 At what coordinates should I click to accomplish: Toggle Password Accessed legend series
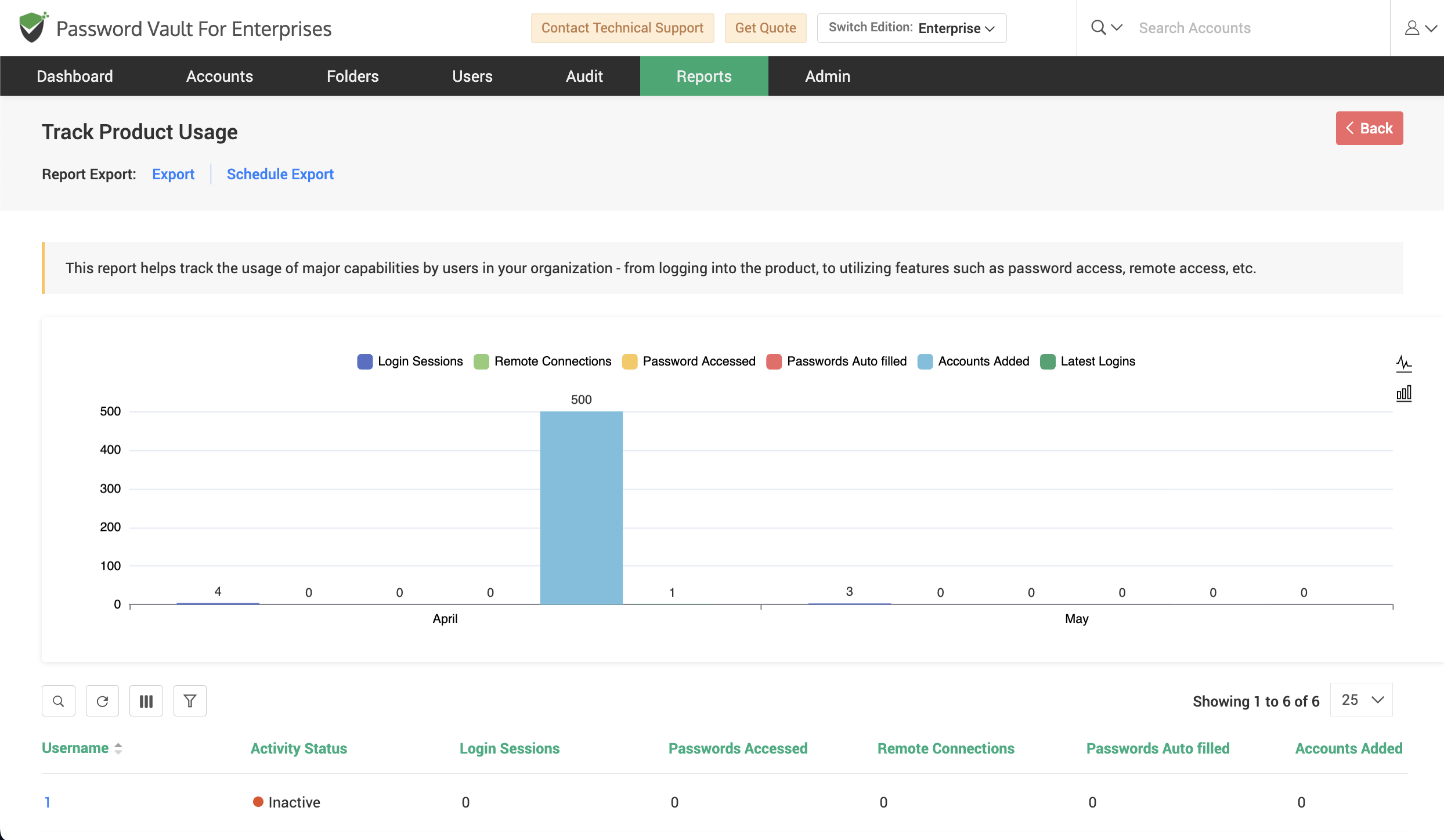tap(689, 361)
